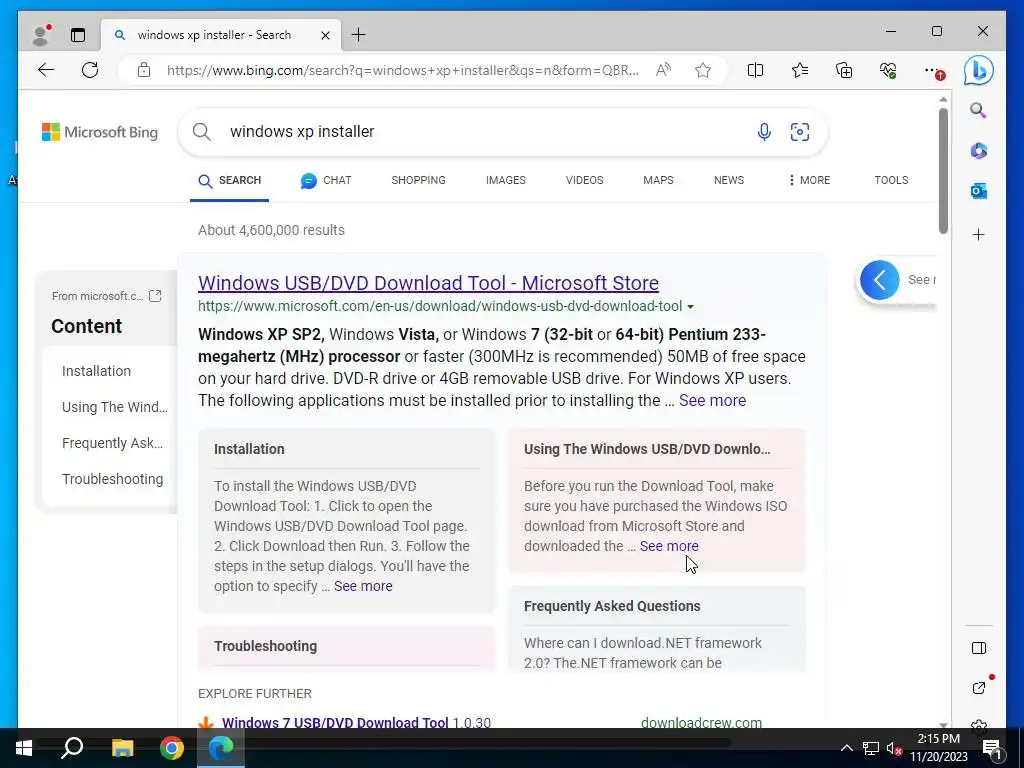Switch to the VIDEOS tab
Viewport: 1024px width, 768px height.
tap(584, 180)
